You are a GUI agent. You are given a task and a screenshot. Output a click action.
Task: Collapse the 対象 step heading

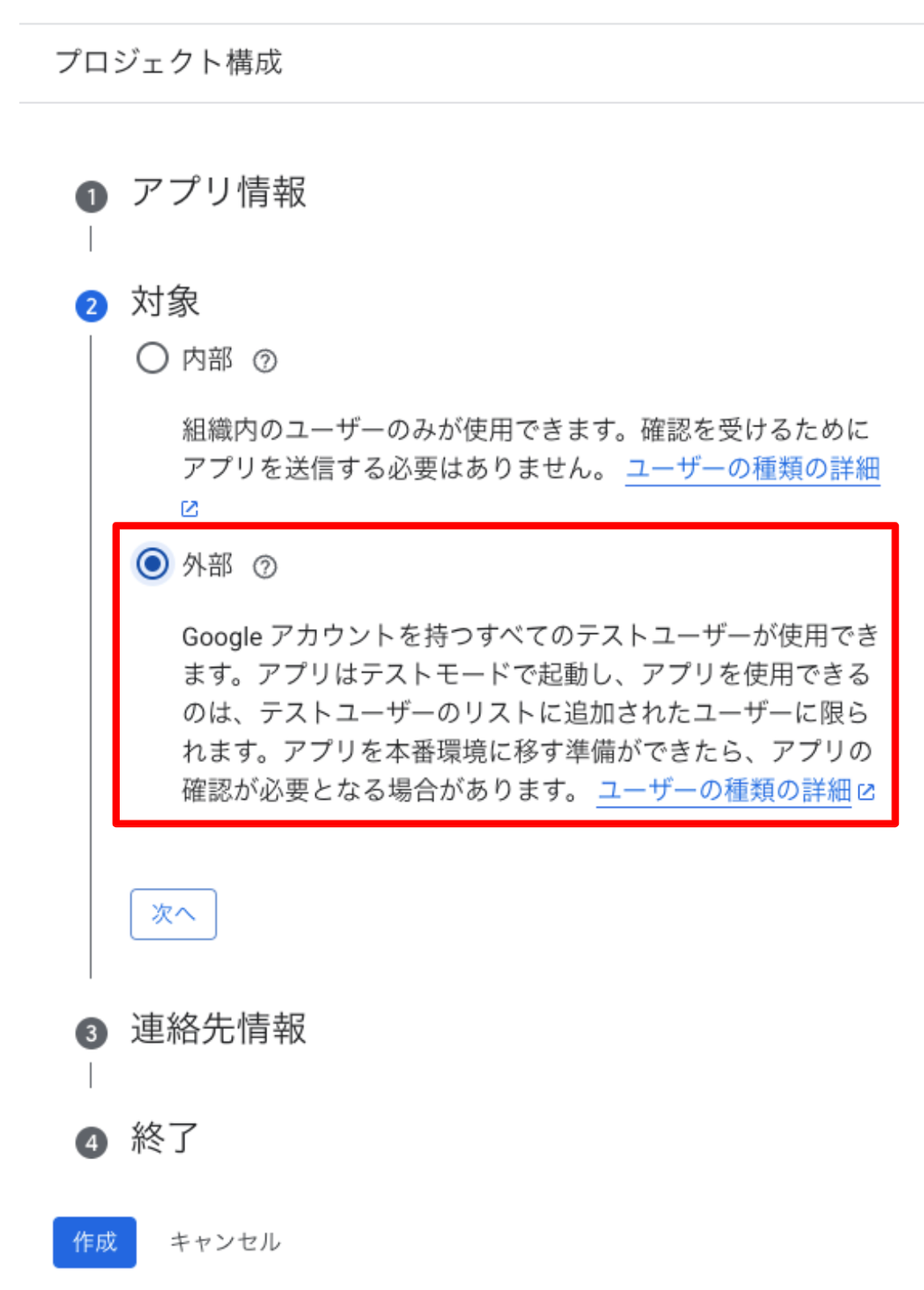[x=165, y=302]
